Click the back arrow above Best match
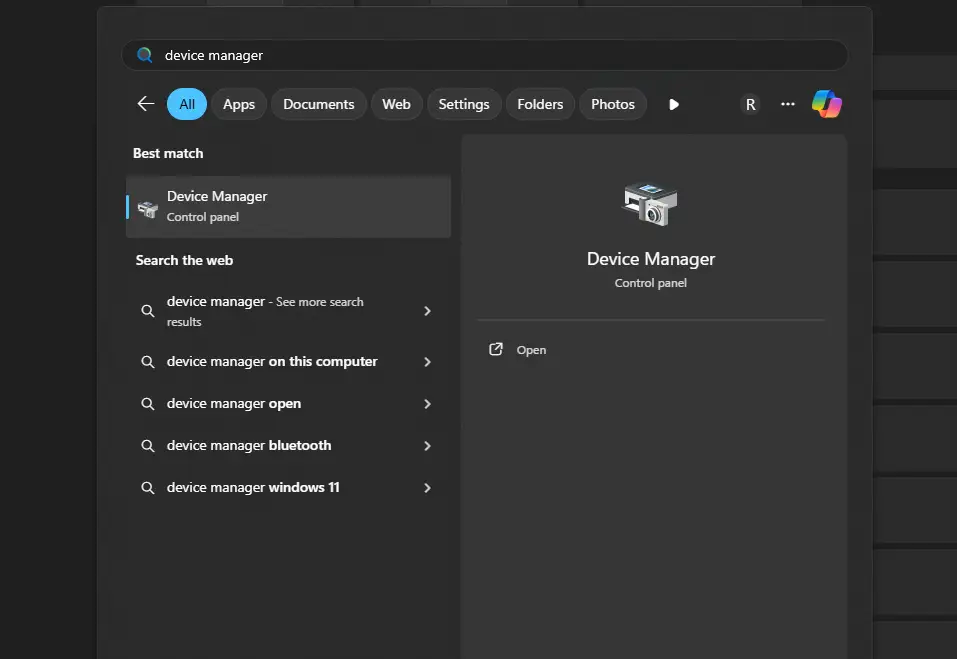 [x=145, y=103]
